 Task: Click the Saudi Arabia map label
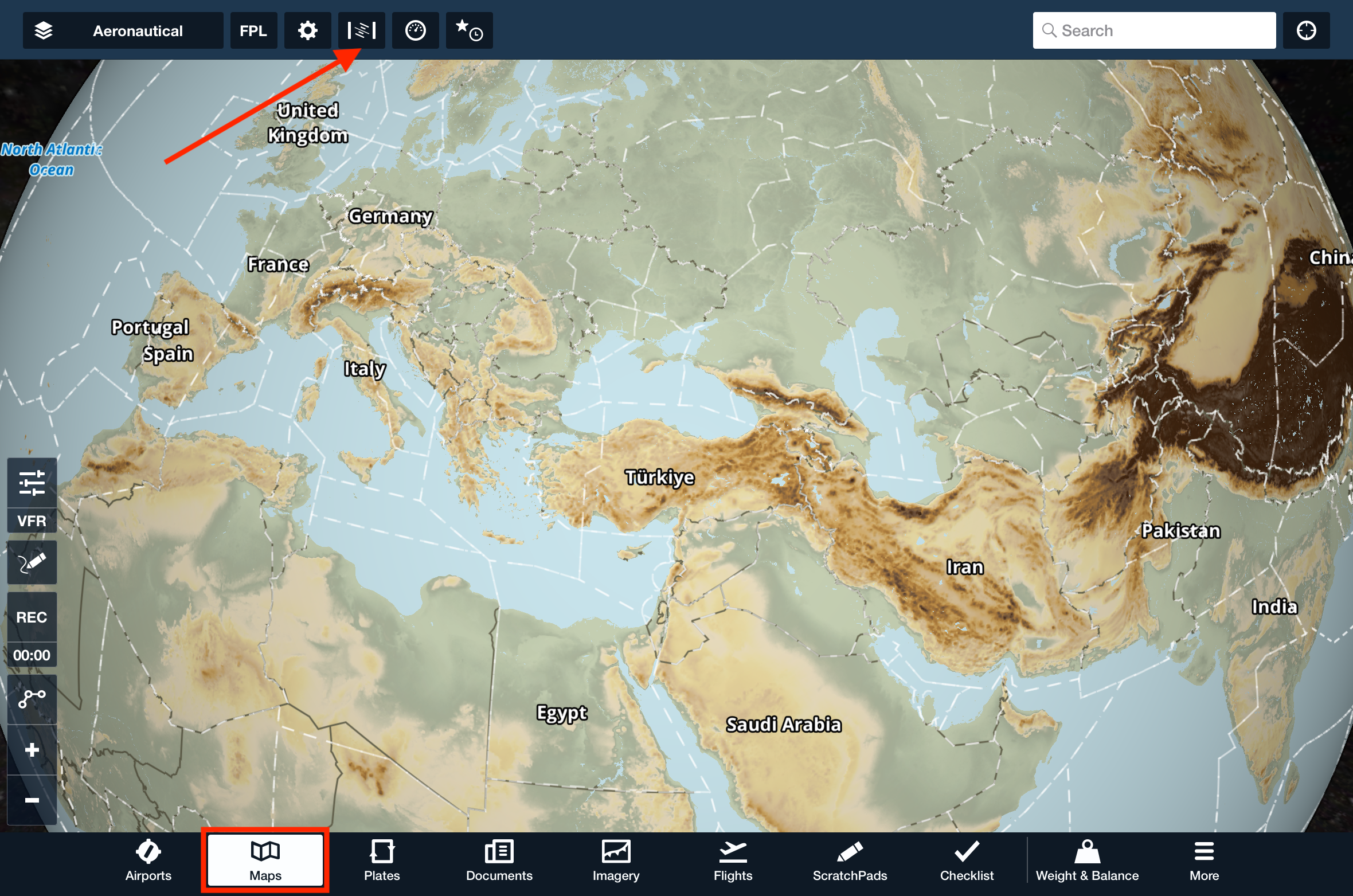coord(784,725)
